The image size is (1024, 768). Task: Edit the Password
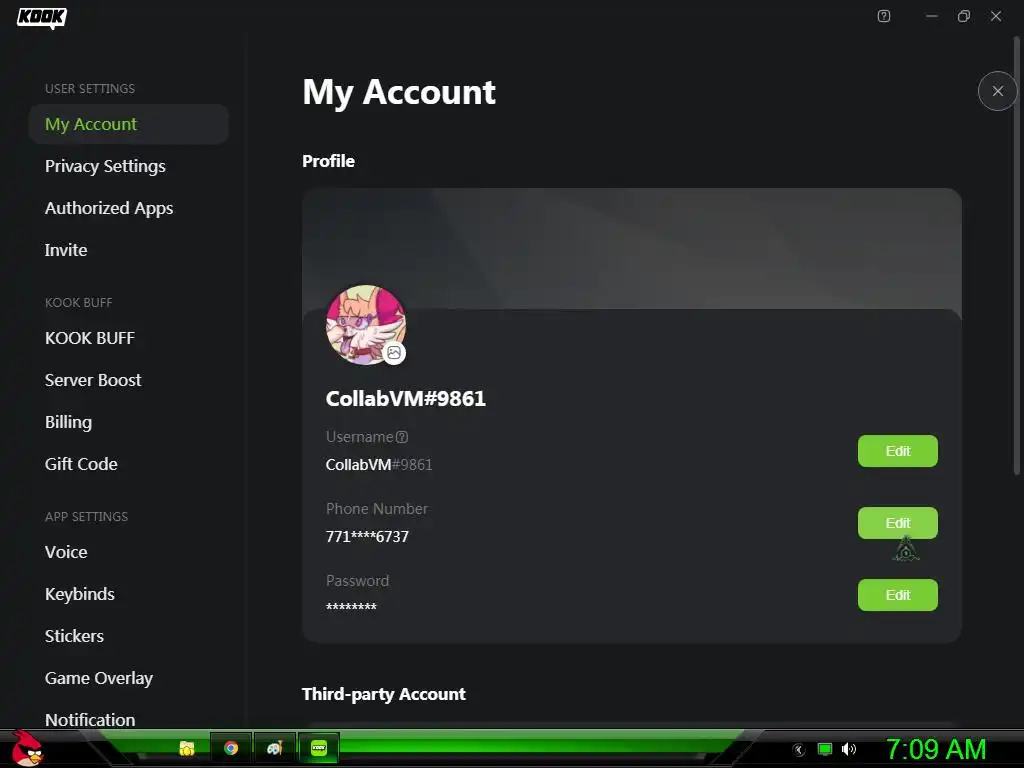(897, 595)
